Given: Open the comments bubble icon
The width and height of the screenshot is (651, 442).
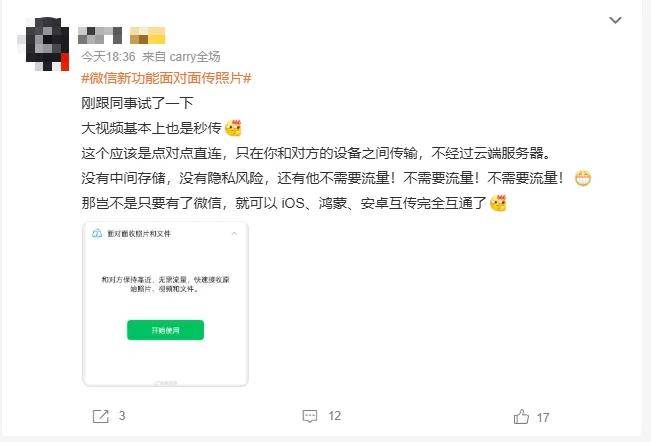Looking at the screenshot, I should (310, 416).
